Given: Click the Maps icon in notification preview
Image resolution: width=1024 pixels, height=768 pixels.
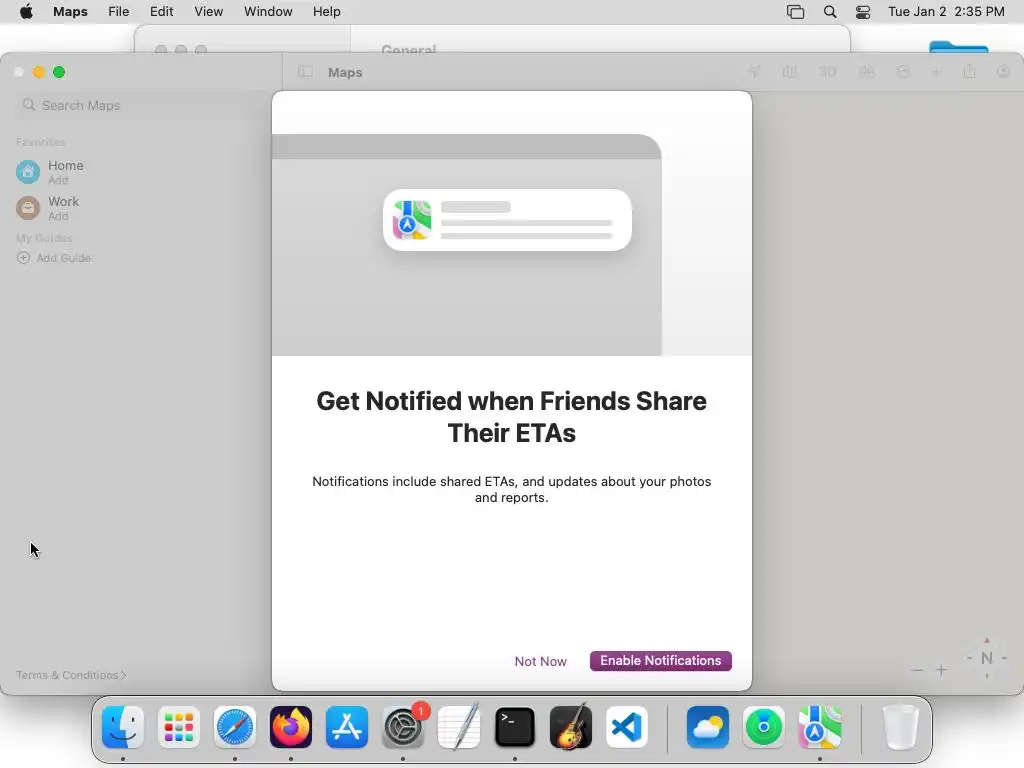Looking at the screenshot, I should 411,220.
